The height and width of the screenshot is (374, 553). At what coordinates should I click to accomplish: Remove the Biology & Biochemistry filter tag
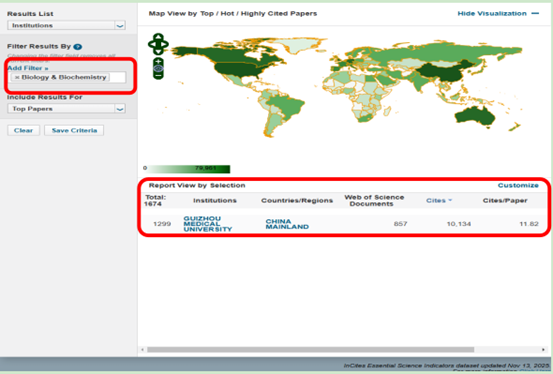(17, 77)
